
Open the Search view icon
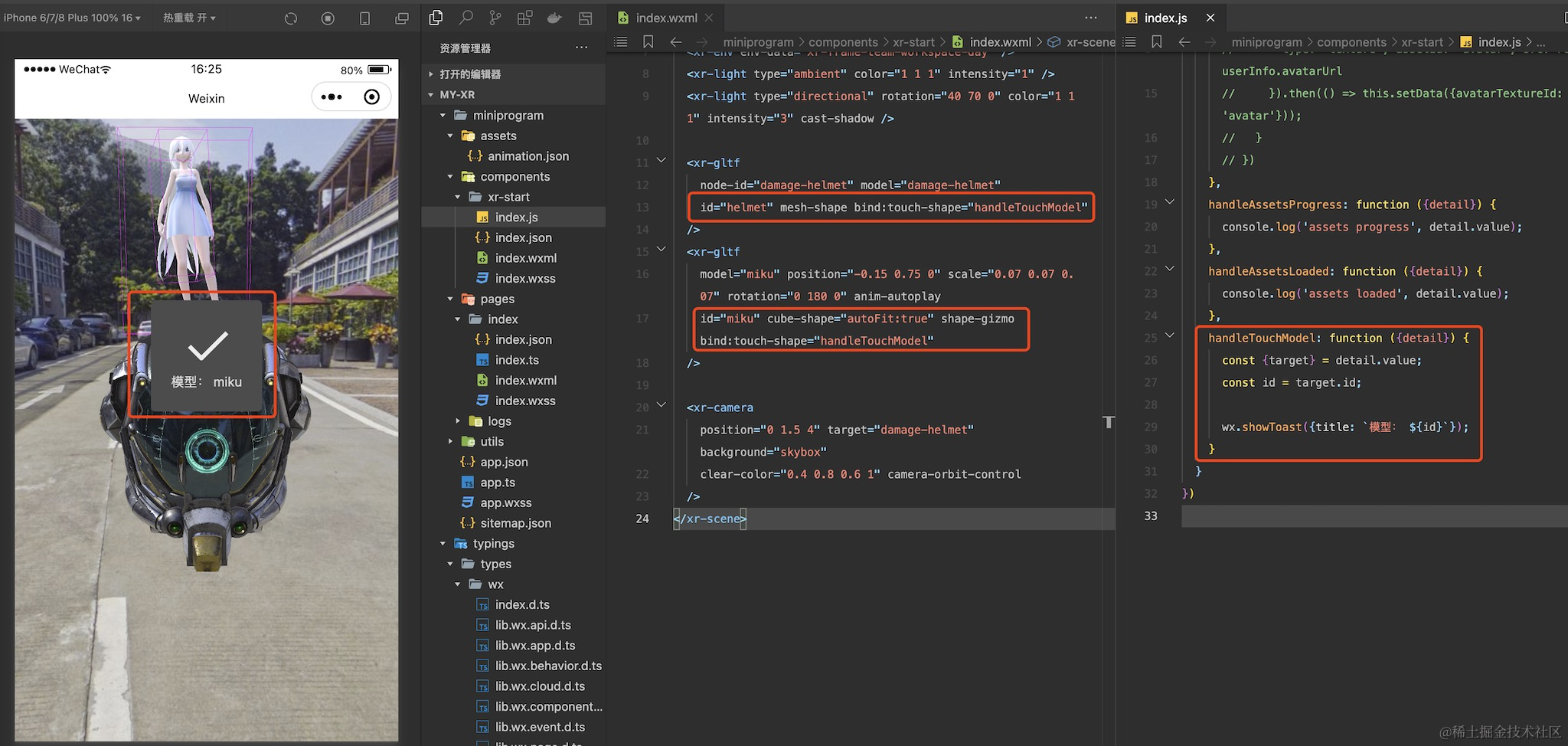click(465, 18)
